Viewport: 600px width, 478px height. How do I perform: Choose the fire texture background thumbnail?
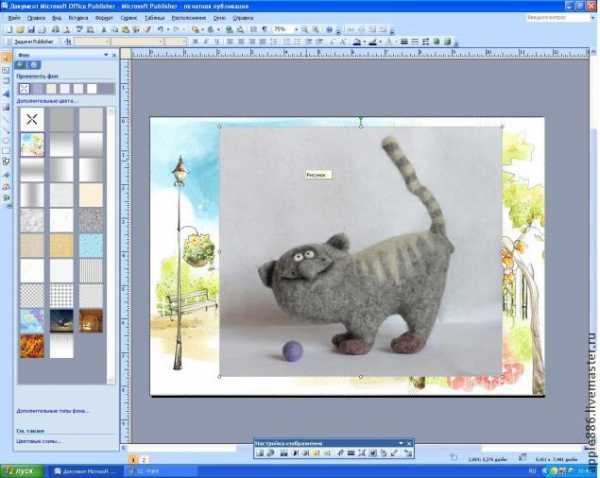[x=32, y=346]
